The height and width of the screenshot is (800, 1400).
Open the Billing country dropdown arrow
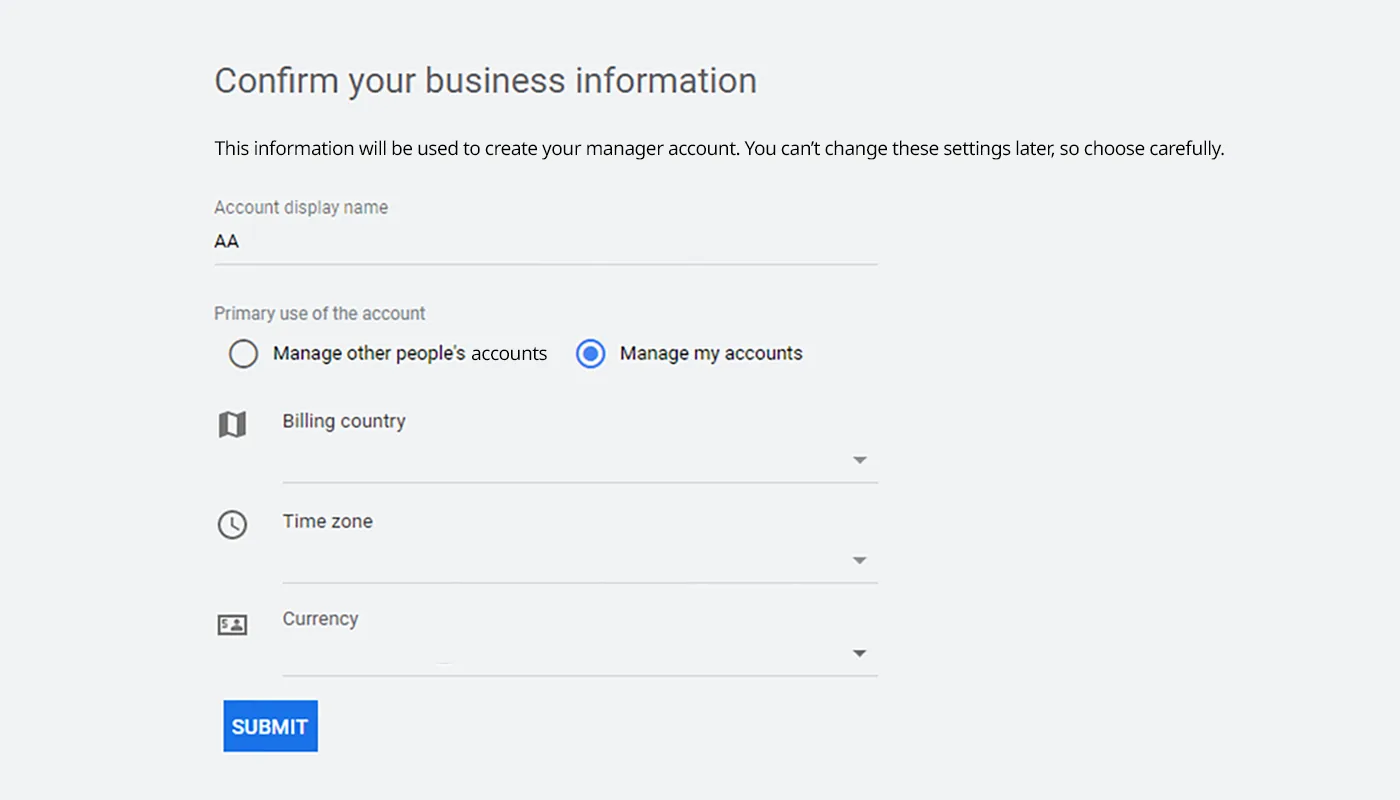[x=859, y=460]
